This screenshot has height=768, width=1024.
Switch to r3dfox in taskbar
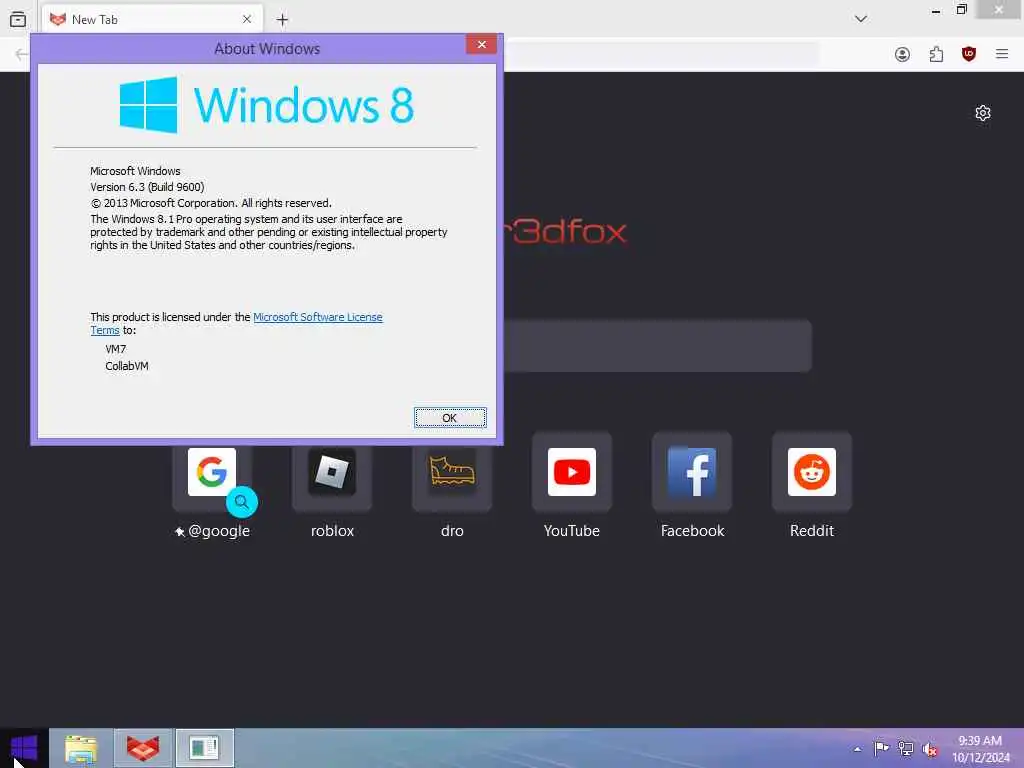143,748
